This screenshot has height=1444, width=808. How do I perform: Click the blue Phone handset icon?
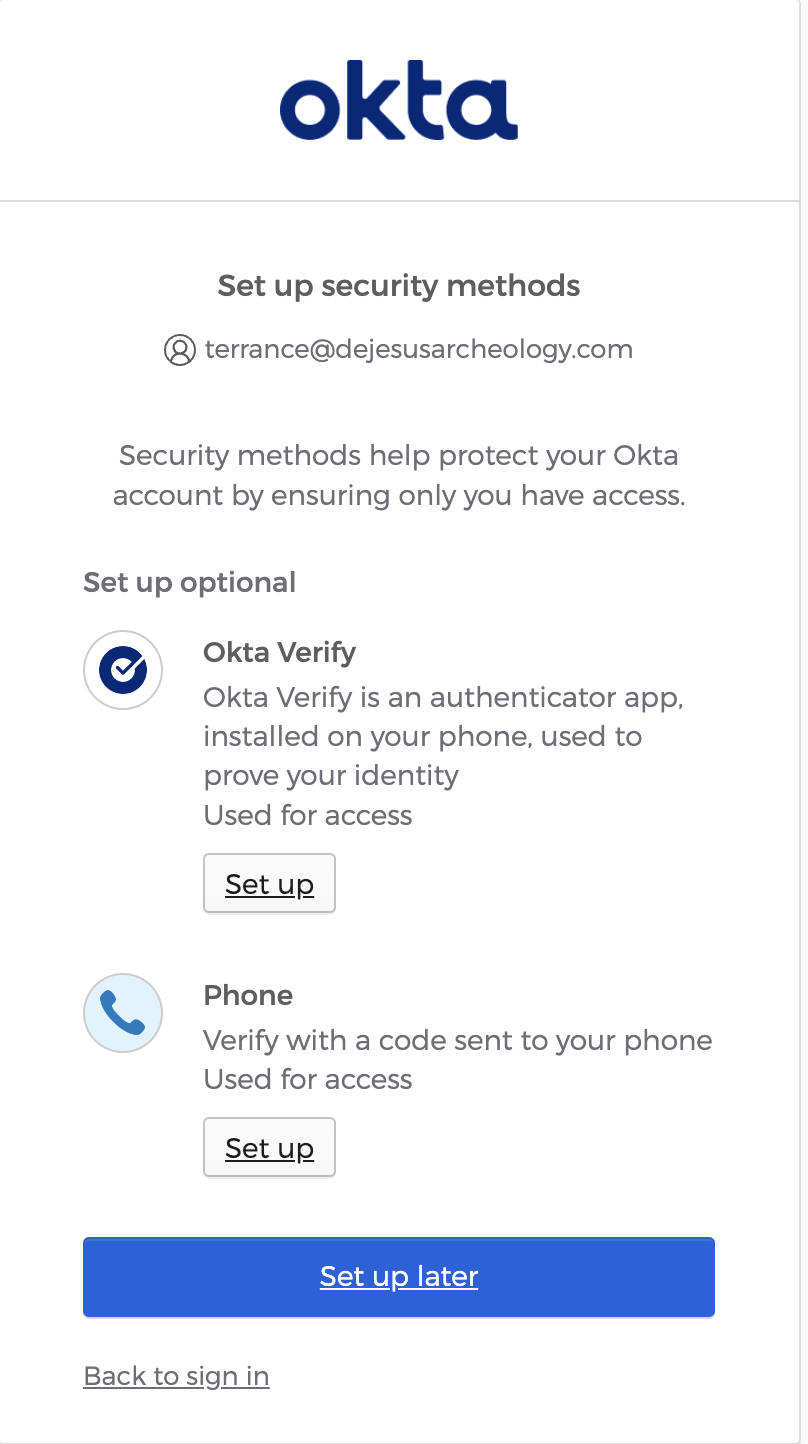tap(123, 1013)
